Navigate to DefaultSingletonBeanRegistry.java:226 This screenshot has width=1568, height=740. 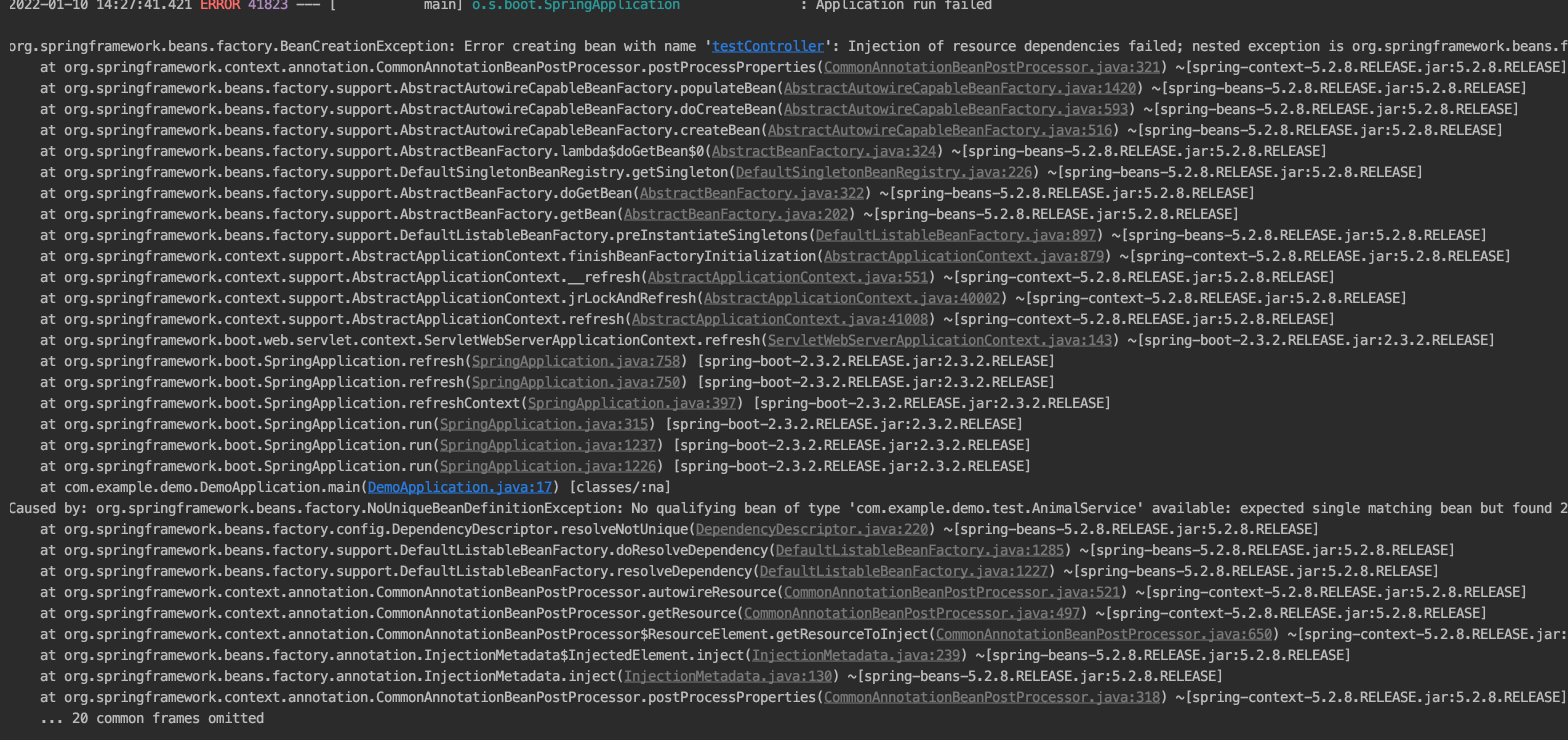(884, 172)
